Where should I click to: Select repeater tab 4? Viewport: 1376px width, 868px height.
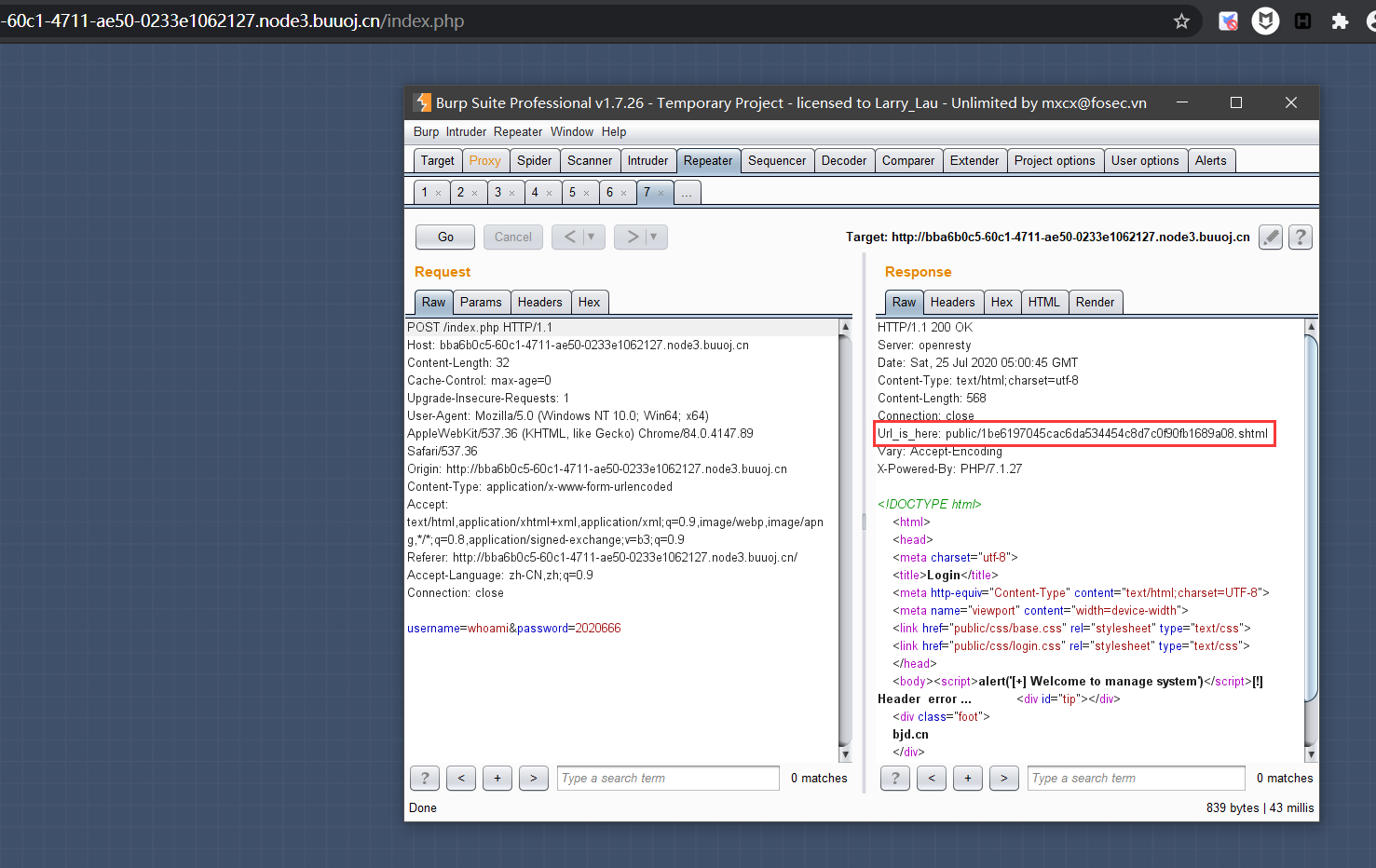(537, 192)
